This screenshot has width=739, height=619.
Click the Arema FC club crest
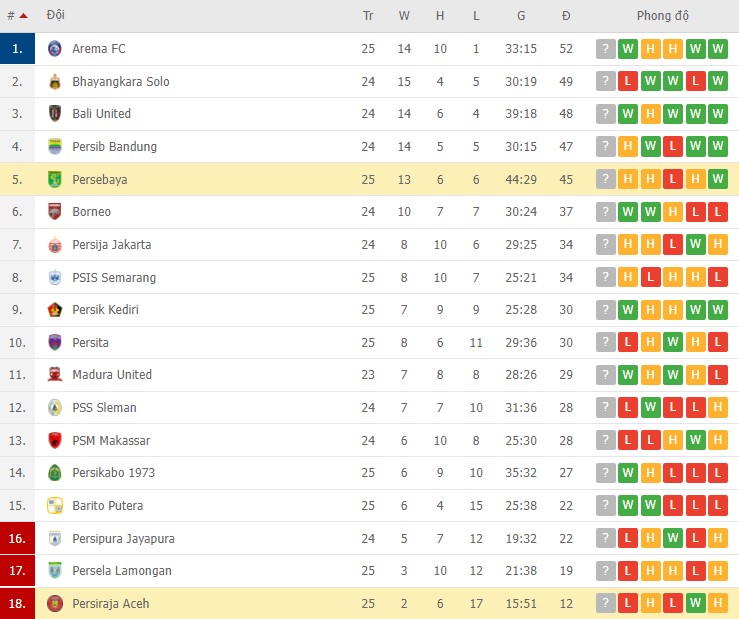[54, 49]
